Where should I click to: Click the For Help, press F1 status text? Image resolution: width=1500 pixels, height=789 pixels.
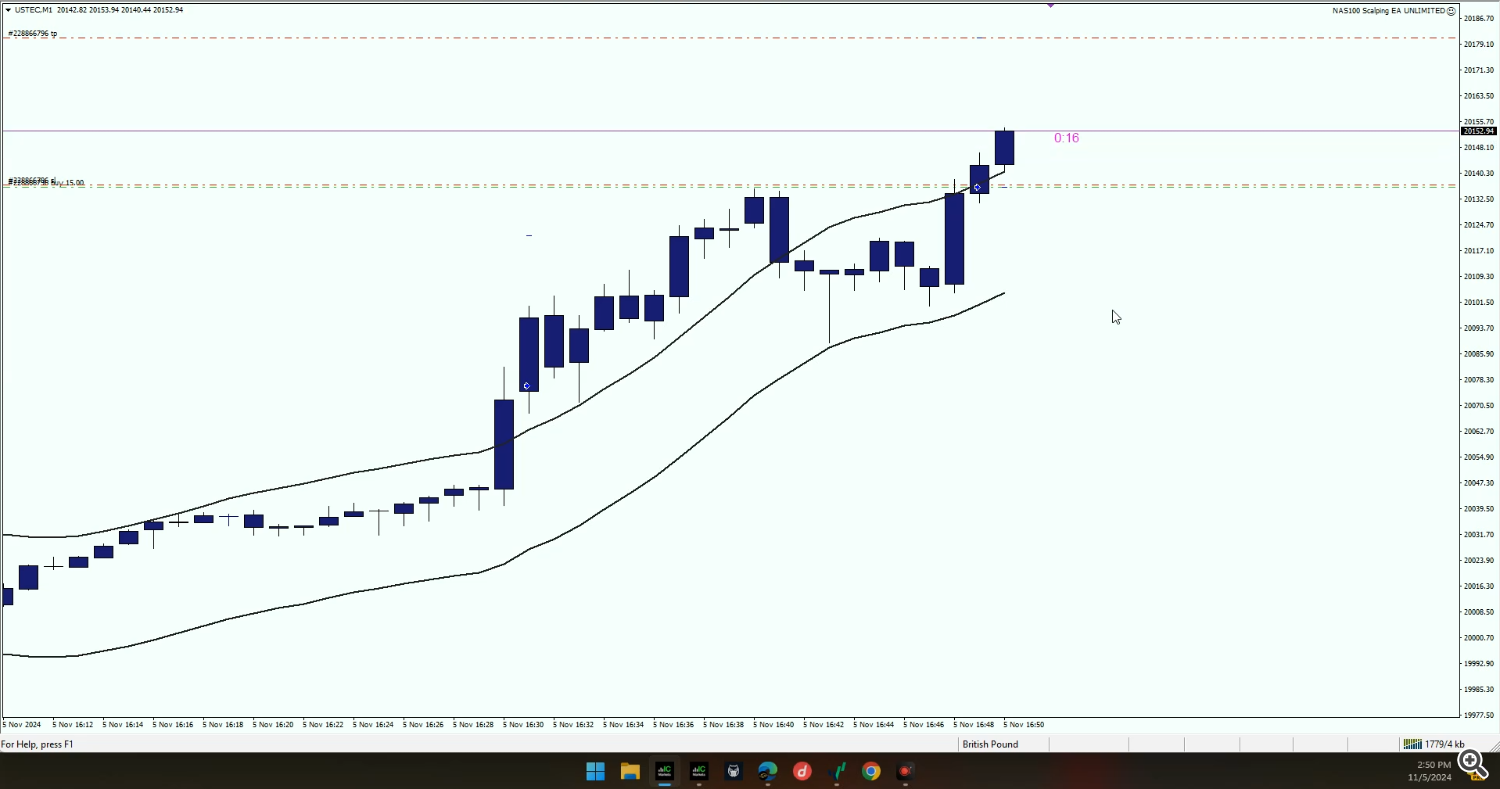37,745
